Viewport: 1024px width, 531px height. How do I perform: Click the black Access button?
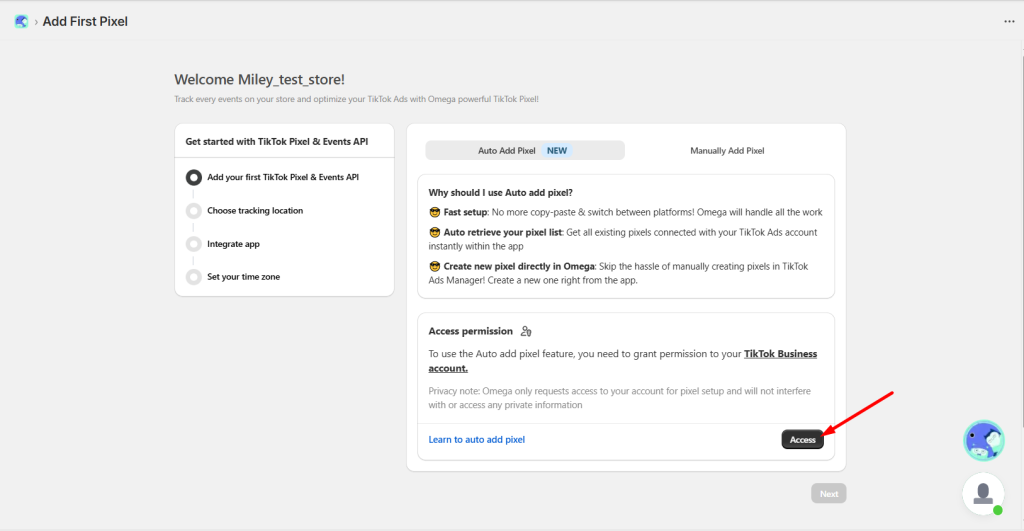click(x=803, y=440)
